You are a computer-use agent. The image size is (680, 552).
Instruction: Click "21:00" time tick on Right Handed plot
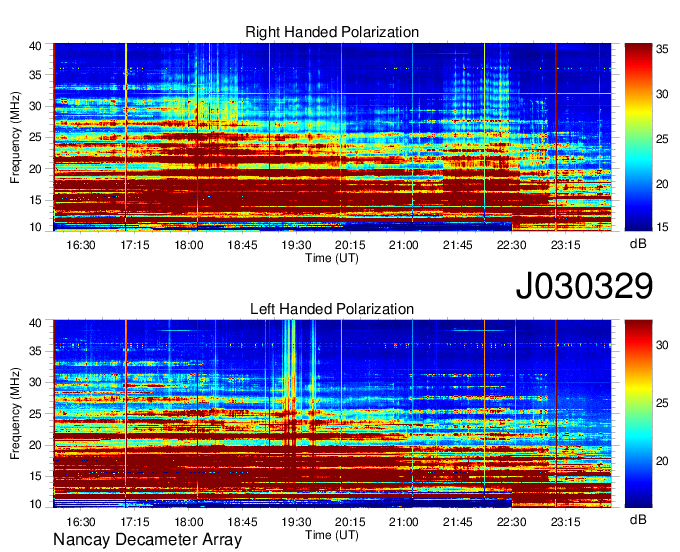[404, 245]
